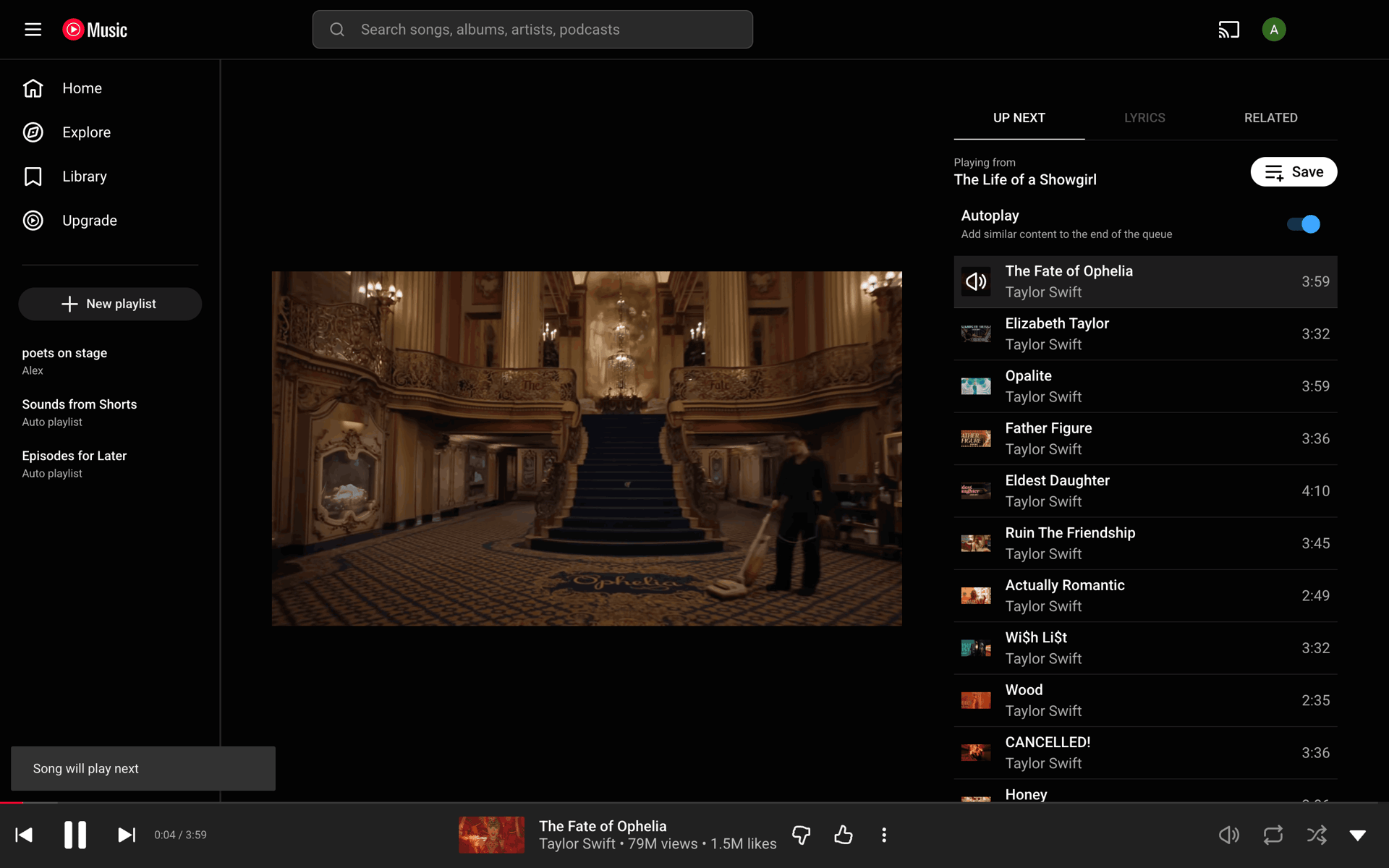Click the search magnifier icon

337,30
